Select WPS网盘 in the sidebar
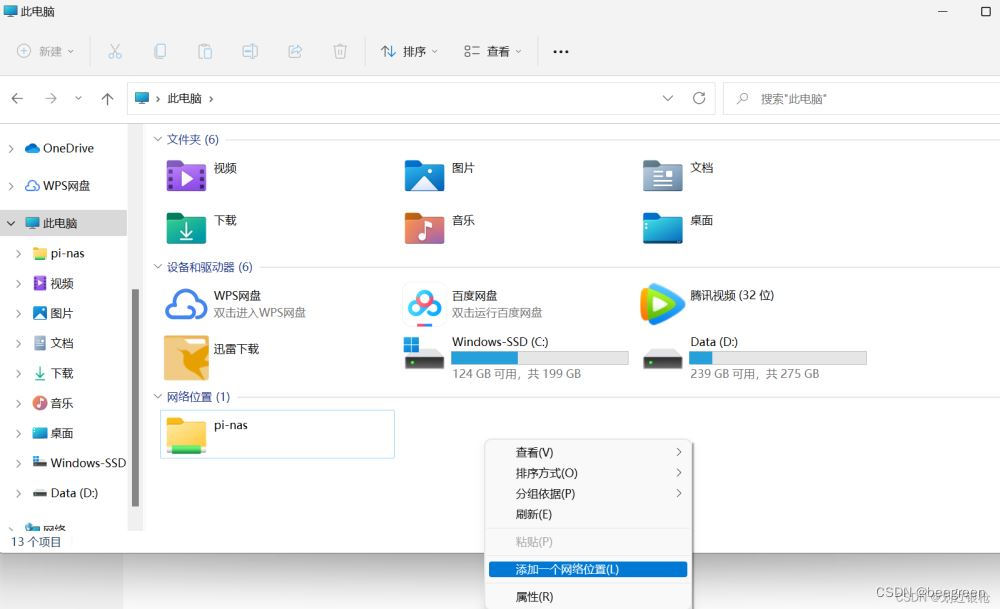The width and height of the screenshot is (1000, 609). point(66,186)
